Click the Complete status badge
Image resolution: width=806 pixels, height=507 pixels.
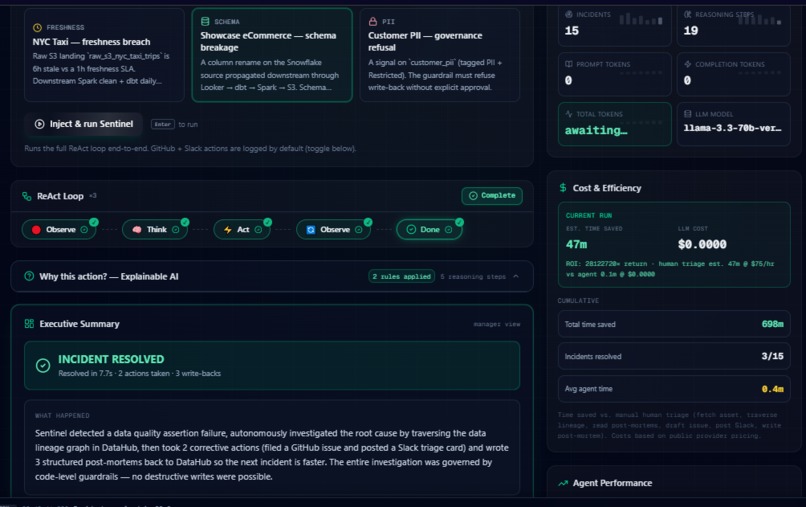[x=492, y=195]
